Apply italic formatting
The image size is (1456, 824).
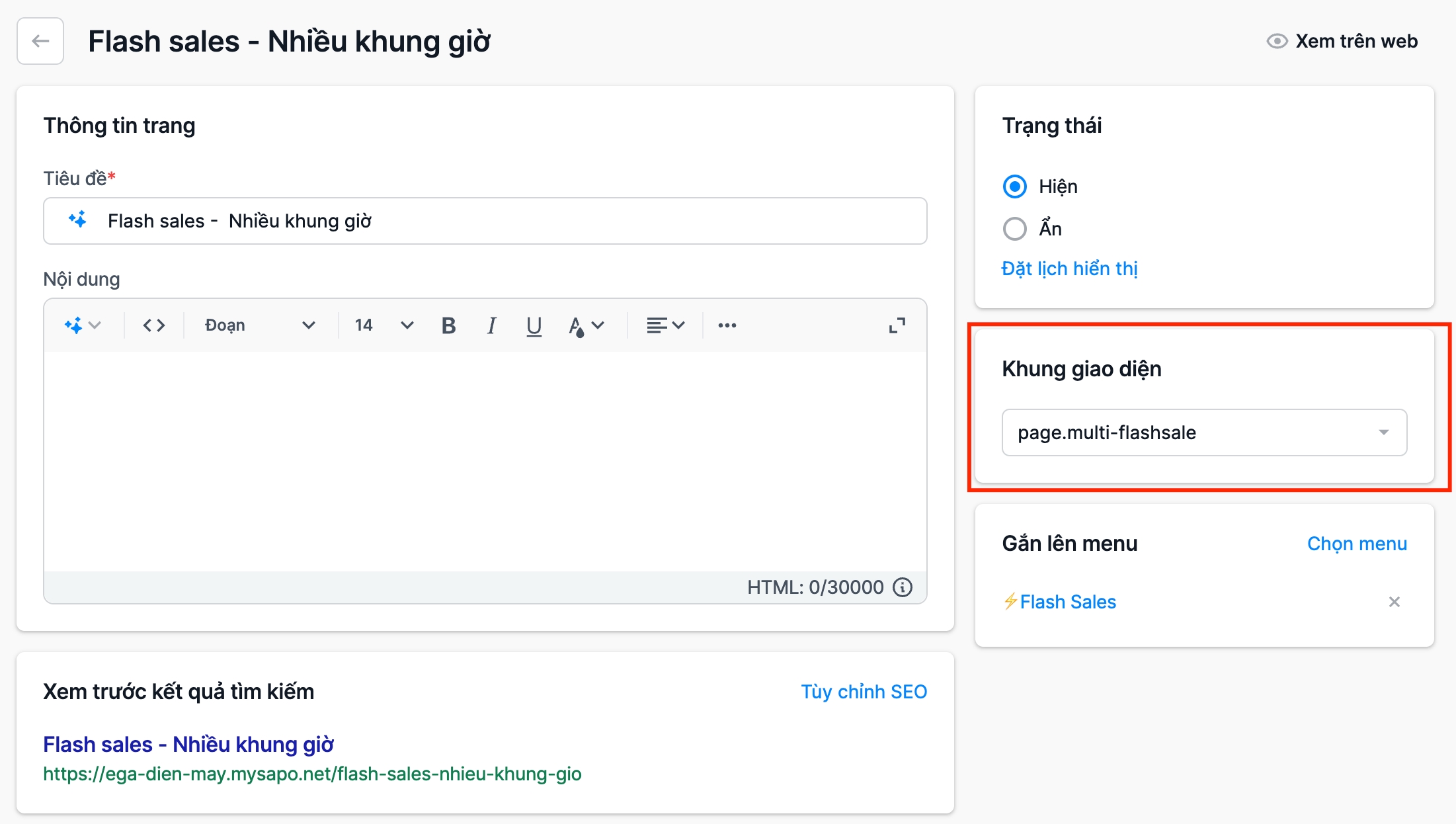491,325
